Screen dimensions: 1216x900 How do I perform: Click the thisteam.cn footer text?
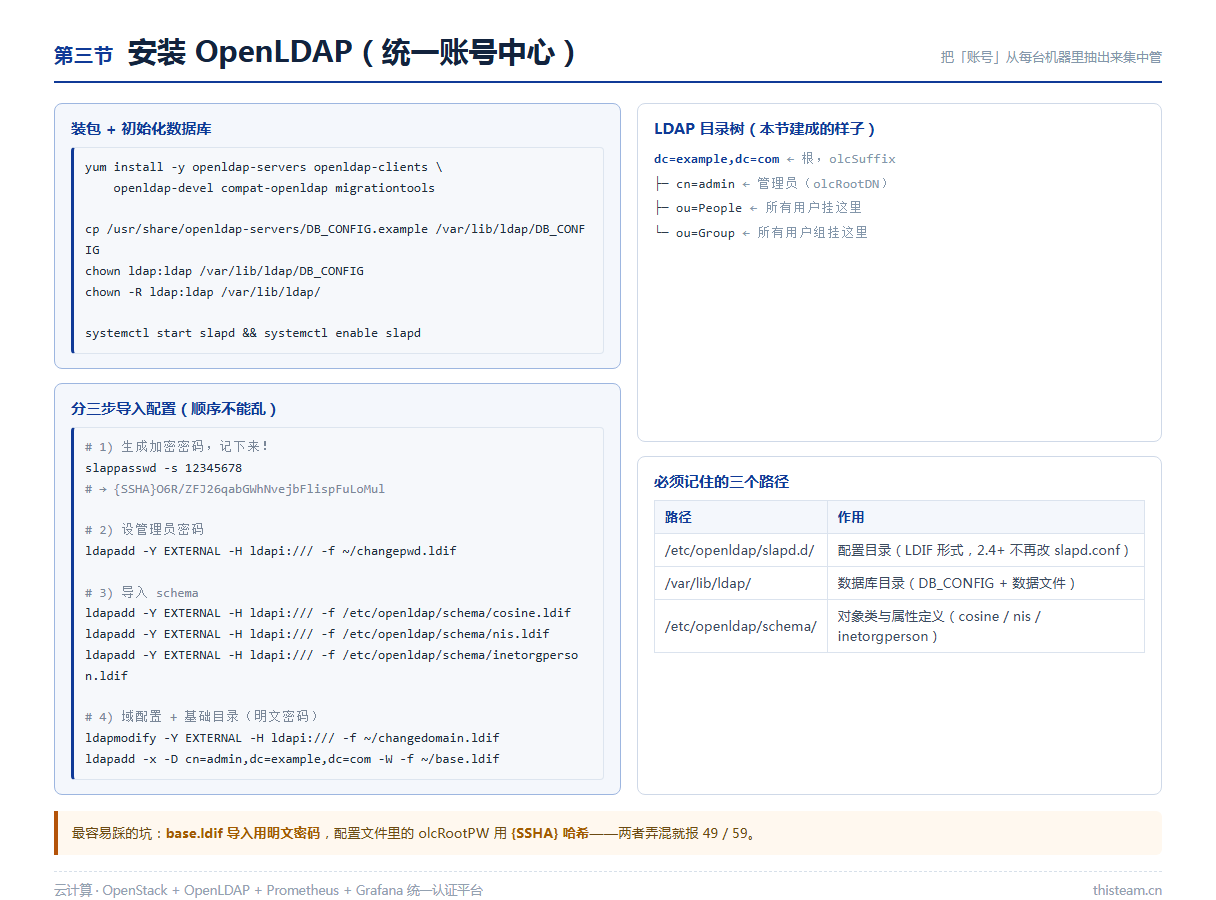click(x=1127, y=890)
